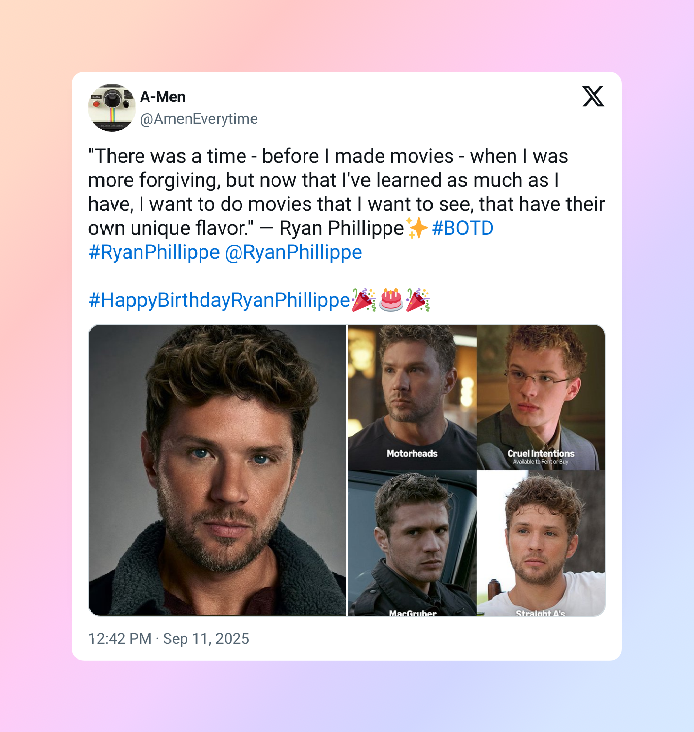
Task: Click the @AmenEverytime handle
Action: 199,119
